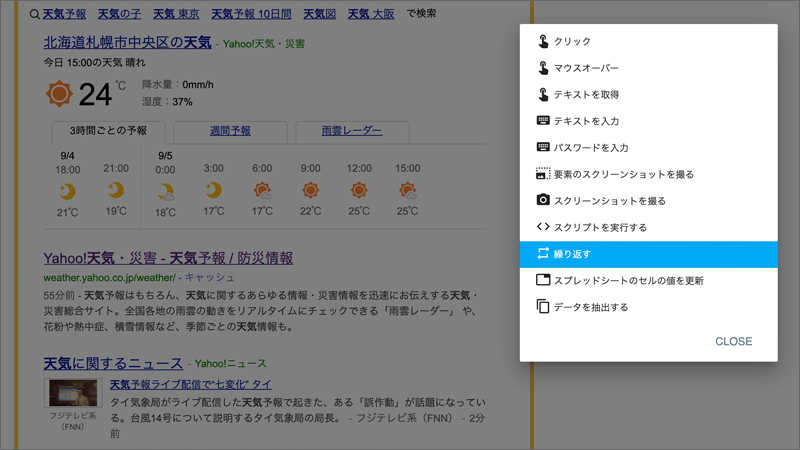800x450 pixels.
Task: Select the マウスオーバー action
Action: (x=648, y=68)
